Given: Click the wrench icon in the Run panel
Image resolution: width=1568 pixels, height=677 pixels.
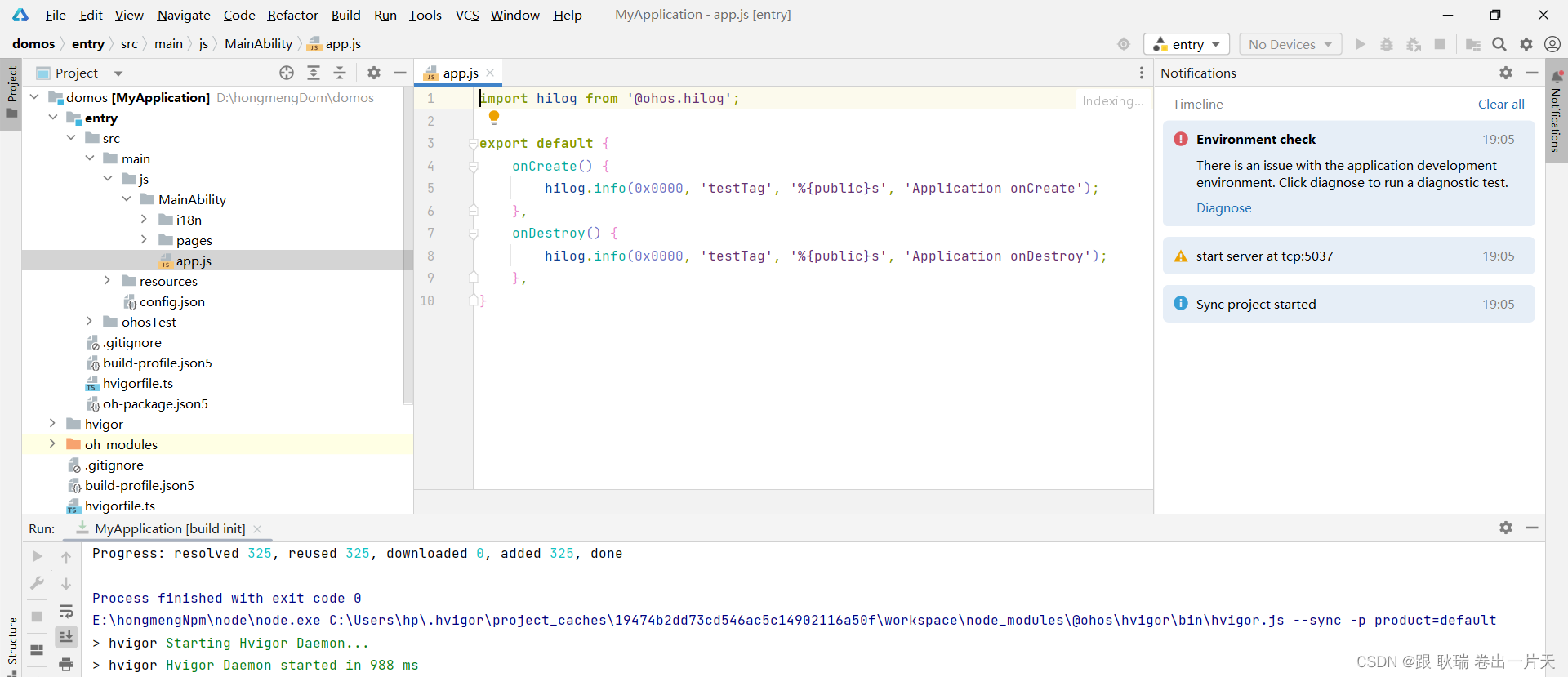Looking at the screenshot, I should coord(37,583).
